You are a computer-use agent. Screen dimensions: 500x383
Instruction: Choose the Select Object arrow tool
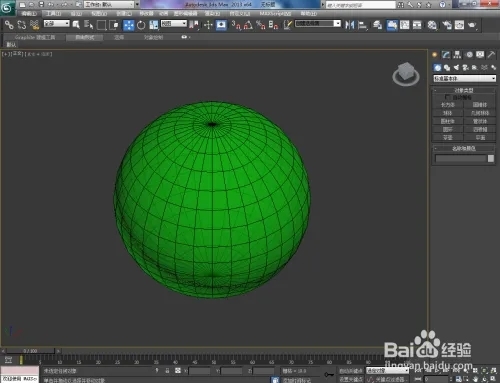tap(76, 25)
